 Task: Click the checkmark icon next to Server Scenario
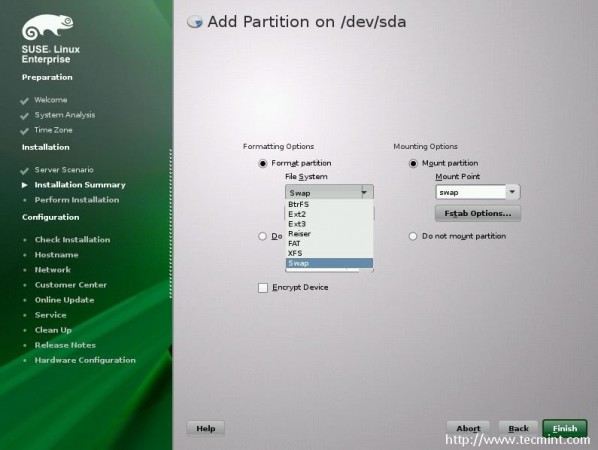coord(24,170)
